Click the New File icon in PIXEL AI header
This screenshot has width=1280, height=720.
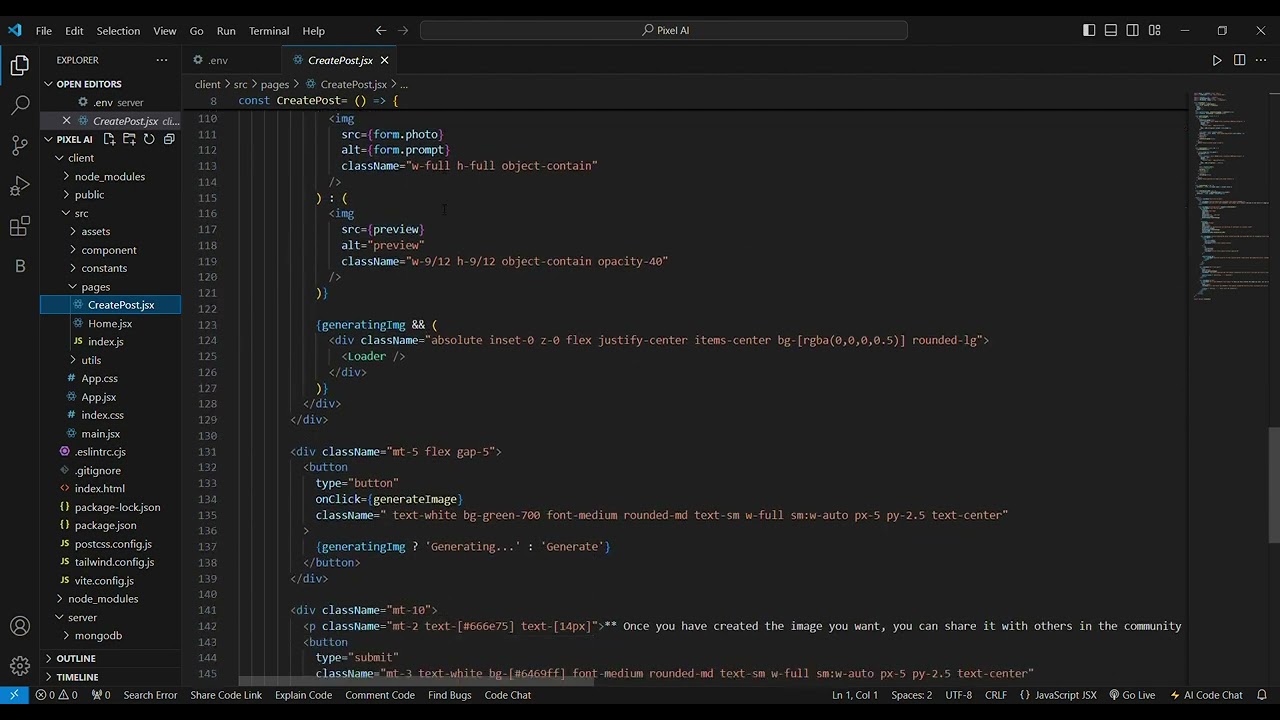click(109, 139)
